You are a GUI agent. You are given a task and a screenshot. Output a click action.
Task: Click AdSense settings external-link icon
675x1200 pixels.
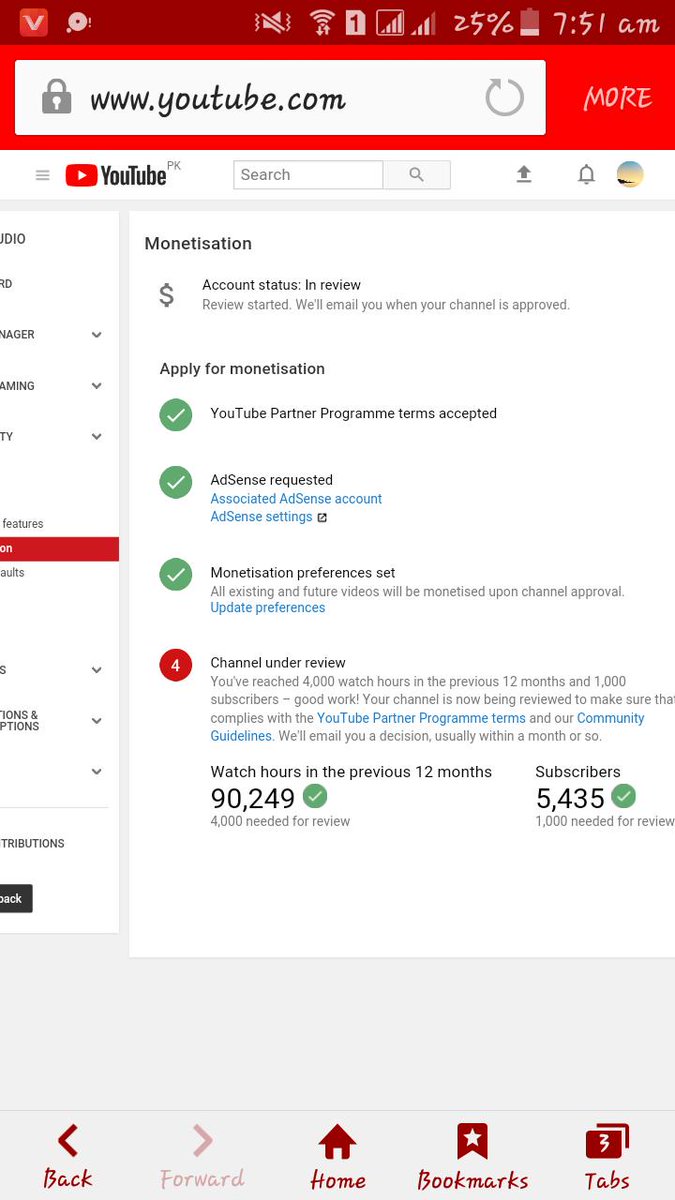click(322, 518)
